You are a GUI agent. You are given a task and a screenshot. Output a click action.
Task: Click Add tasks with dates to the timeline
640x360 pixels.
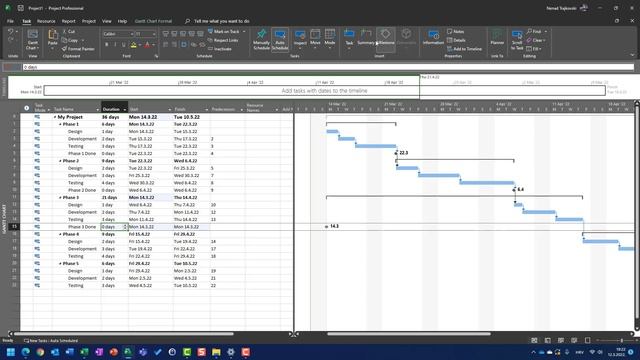click(x=324, y=91)
